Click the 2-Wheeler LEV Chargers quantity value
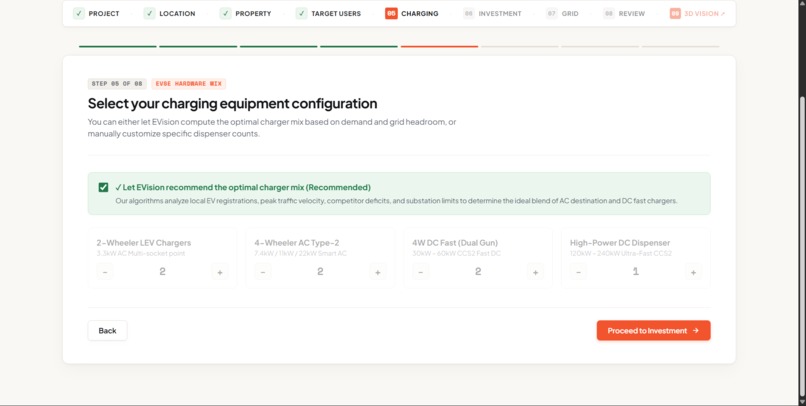Viewport: 806px width, 406px height. pyautogui.click(x=162, y=271)
